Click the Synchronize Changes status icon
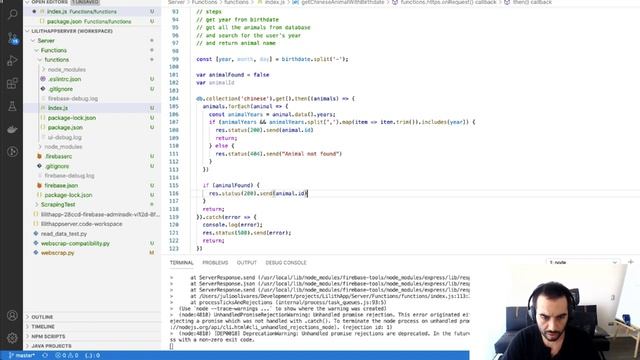Screen dimensions: 640x360 [45, 356]
